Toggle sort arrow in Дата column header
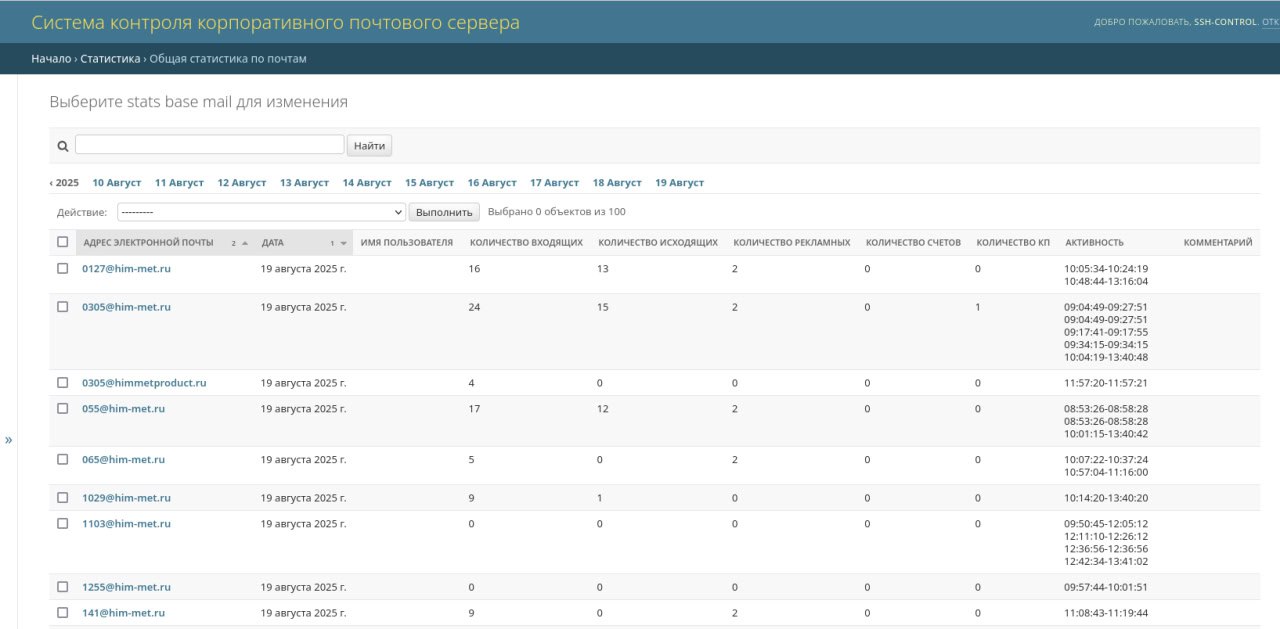 tap(344, 243)
